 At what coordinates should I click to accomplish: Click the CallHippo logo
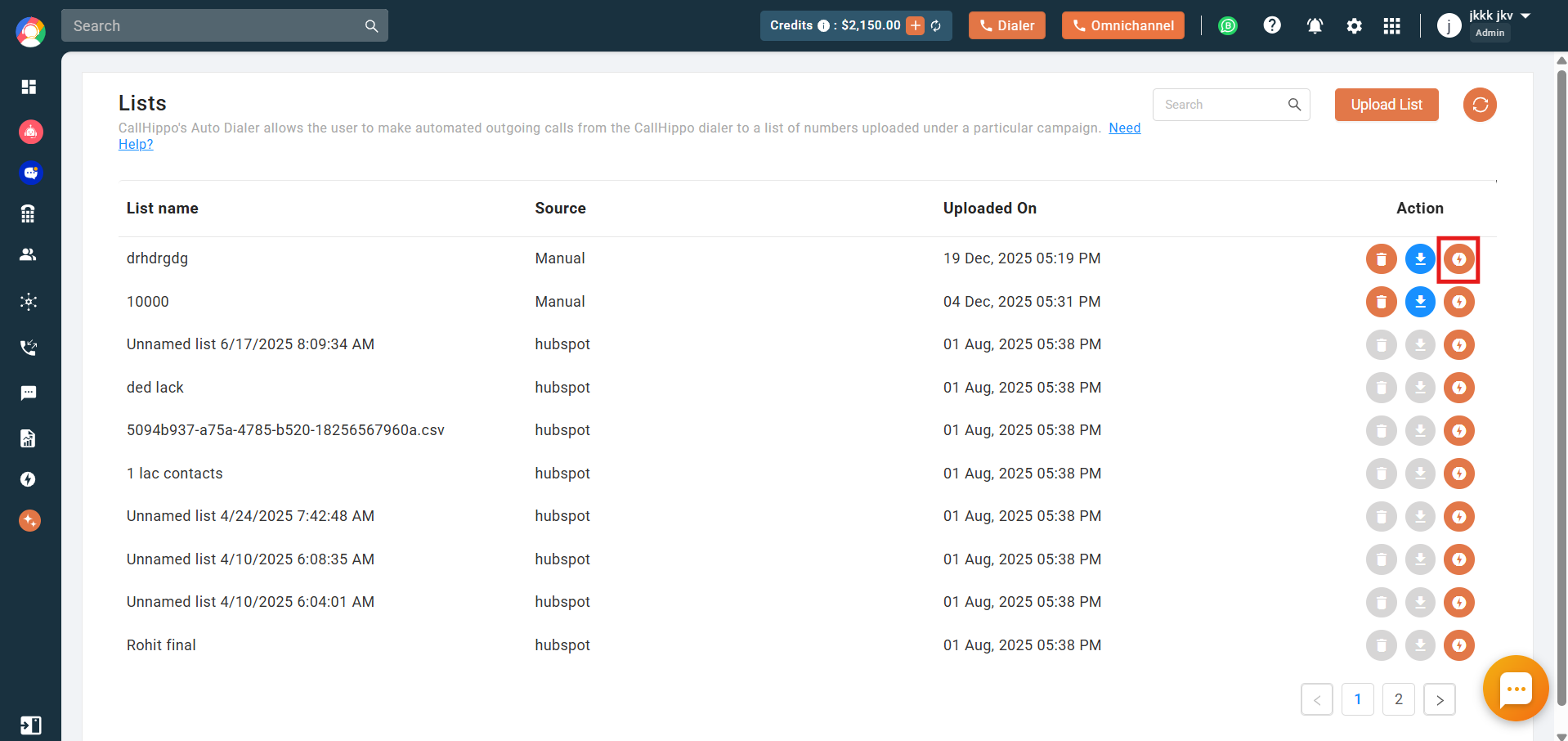[x=30, y=31]
